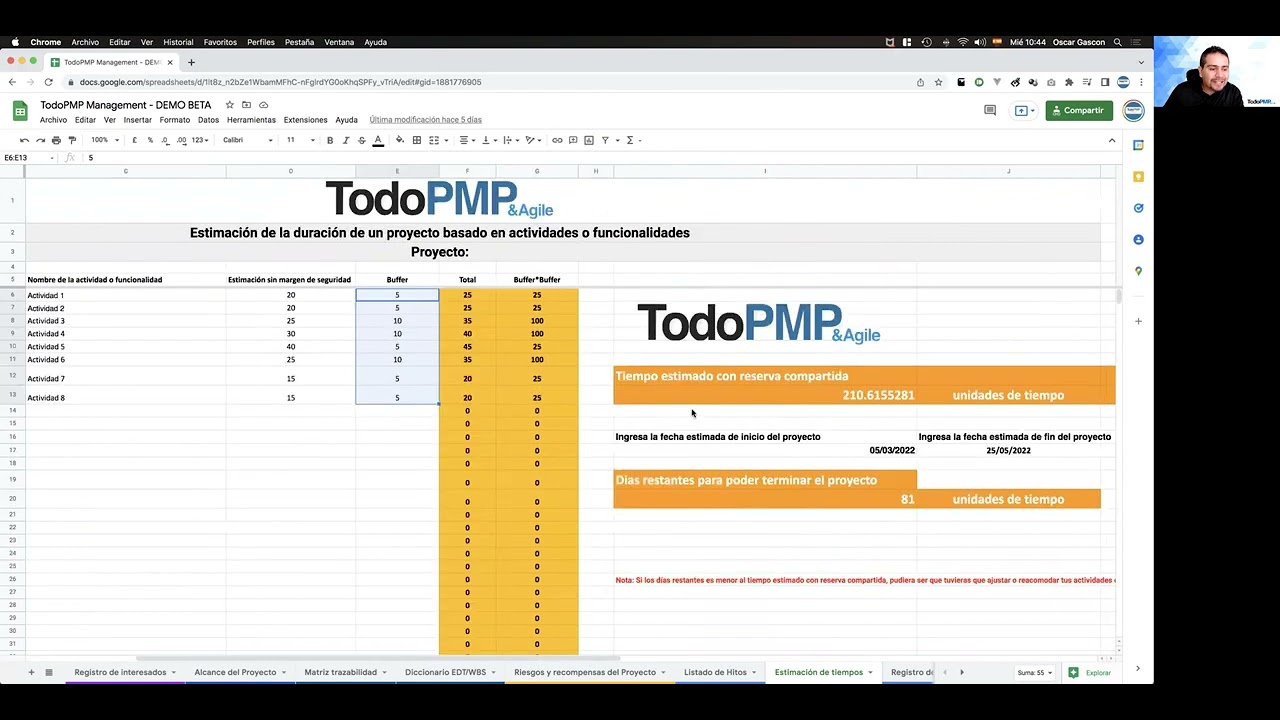This screenshot has width=1280, height=720.
Task: Open the Extensiones menu
Action: click(305, 120)
